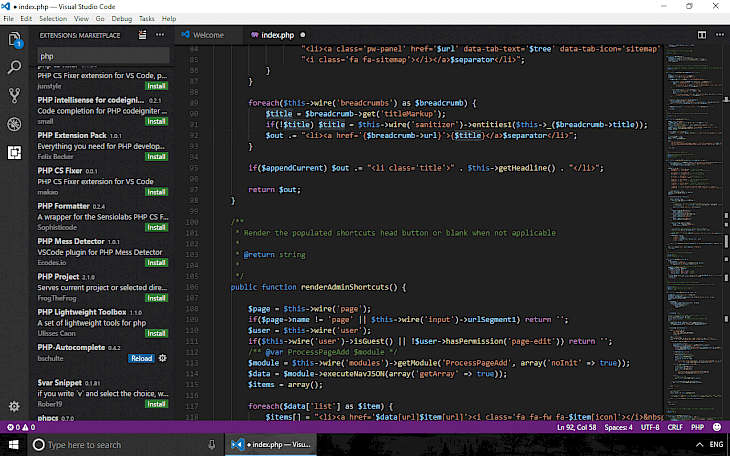The height and width of the screenshot is (456, 730).
Task: Install PHP Formatter extension
Action: pyautogui.click(x=156, y=228)
